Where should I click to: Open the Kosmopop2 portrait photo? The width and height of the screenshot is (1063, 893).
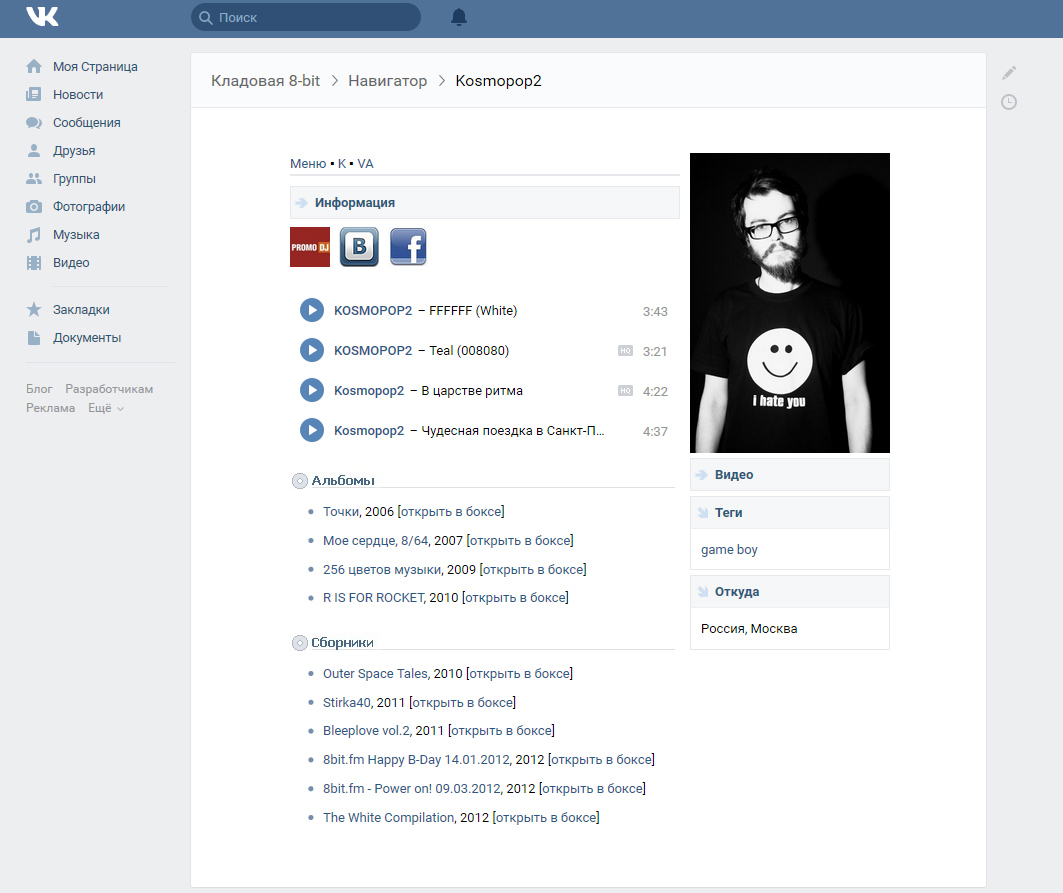click(x=789, y=303)
